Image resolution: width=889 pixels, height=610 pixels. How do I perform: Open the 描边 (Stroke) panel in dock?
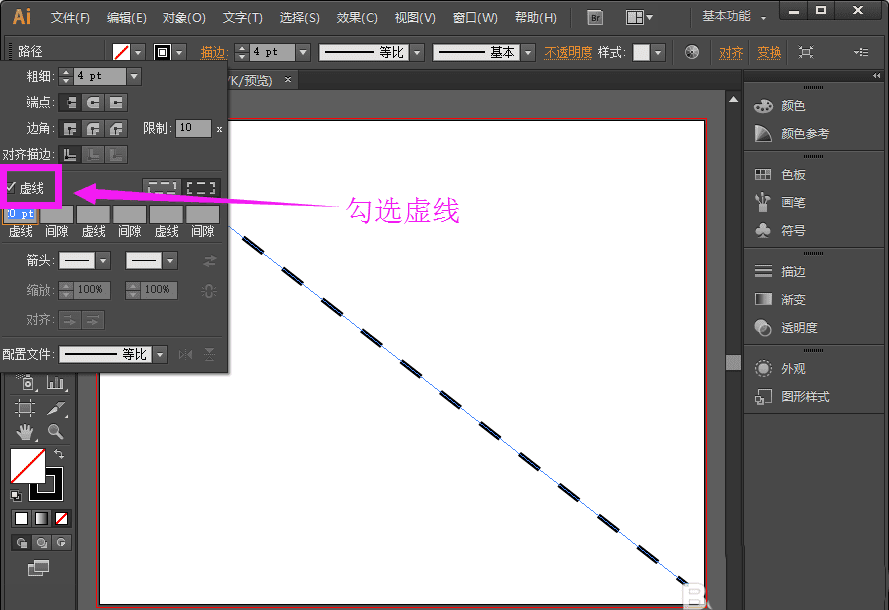pos(781,272)
